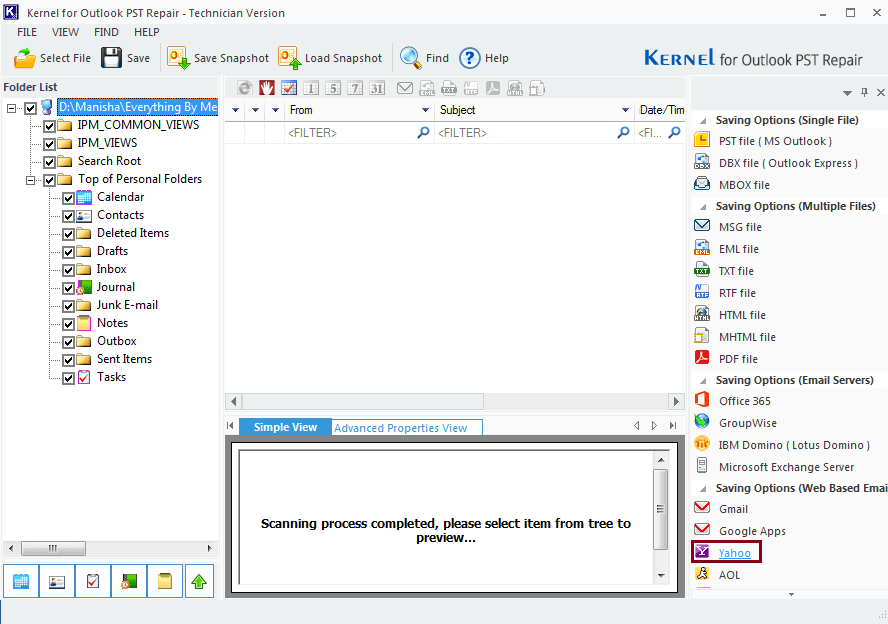Toggle the IPM_COMMON_VIEWS folder checkbox
The height and width of the screenshot is (624, 888).
(49, 126)
